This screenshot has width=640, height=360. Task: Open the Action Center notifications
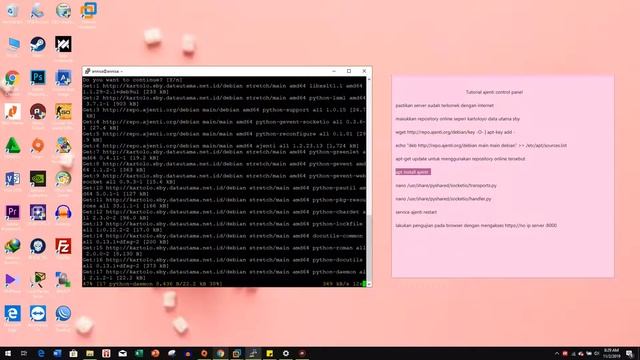coord(630,353)
